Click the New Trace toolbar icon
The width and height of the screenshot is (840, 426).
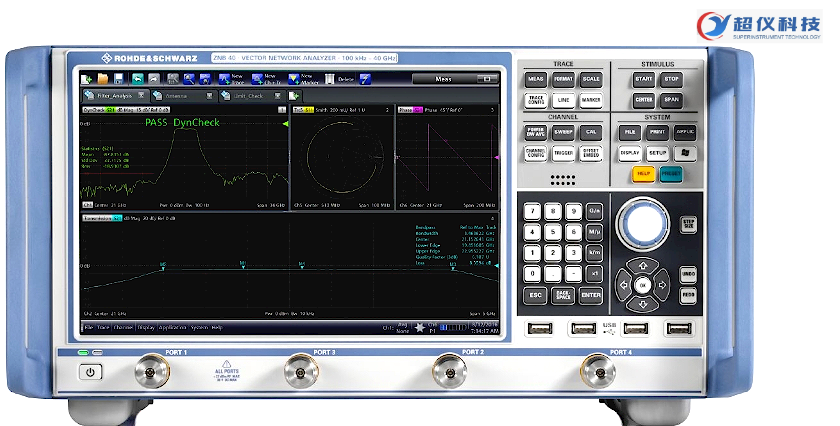point(222,78)
